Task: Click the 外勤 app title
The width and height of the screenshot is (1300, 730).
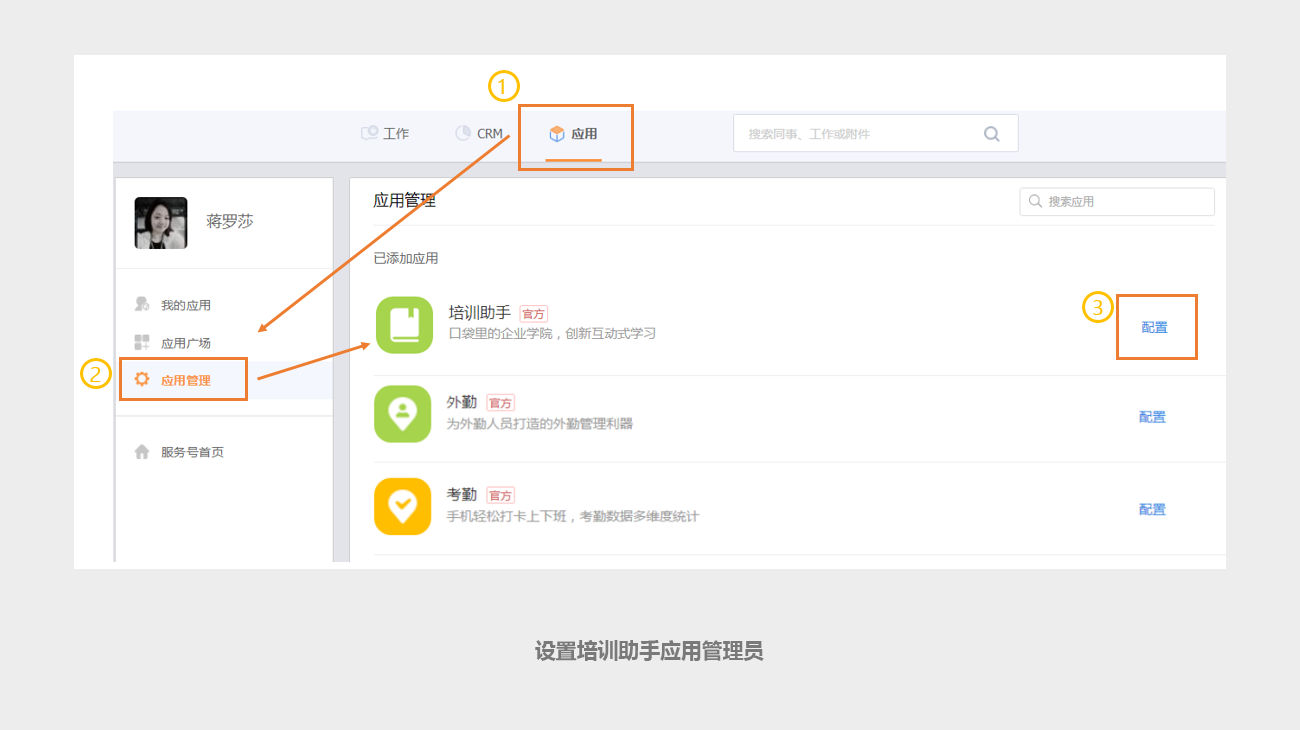Action: click(461, 402)
